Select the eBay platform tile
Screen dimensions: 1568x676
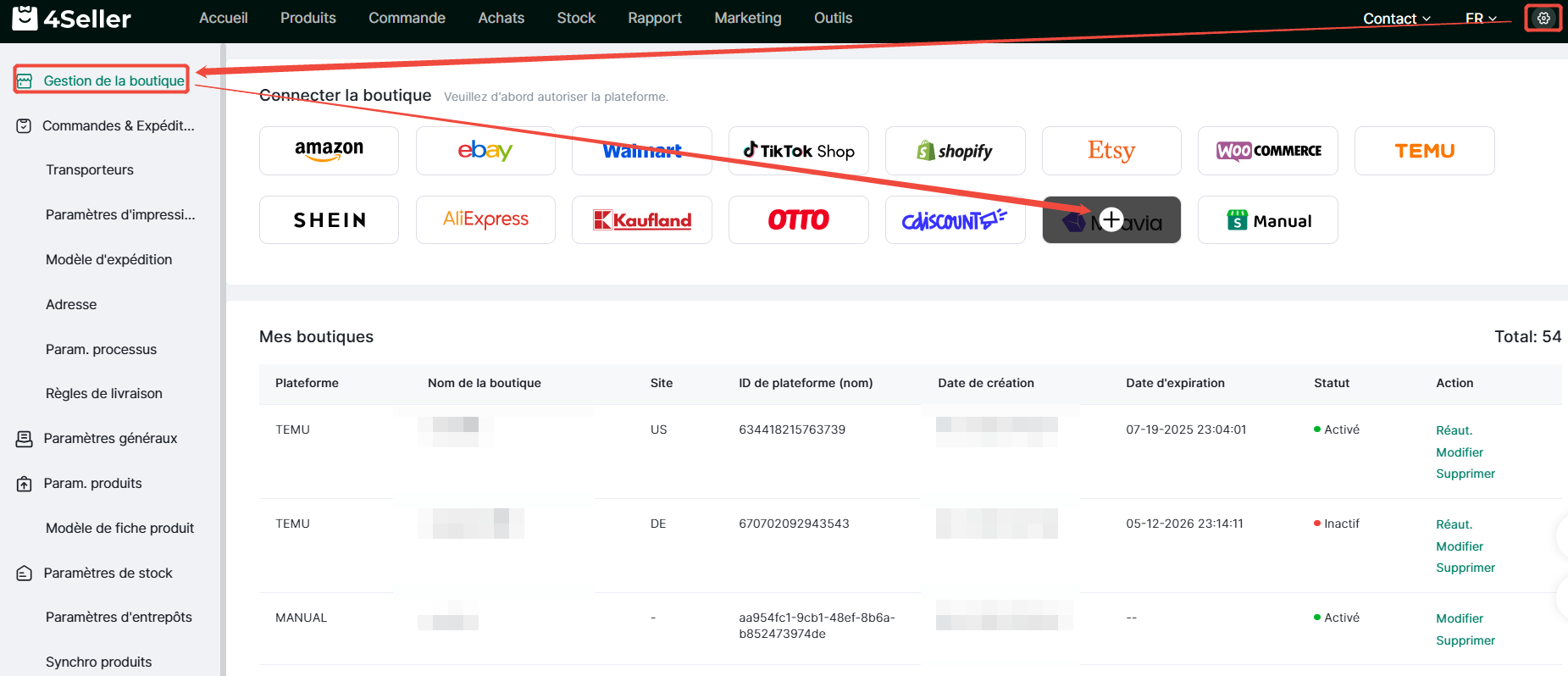[485, 151]
